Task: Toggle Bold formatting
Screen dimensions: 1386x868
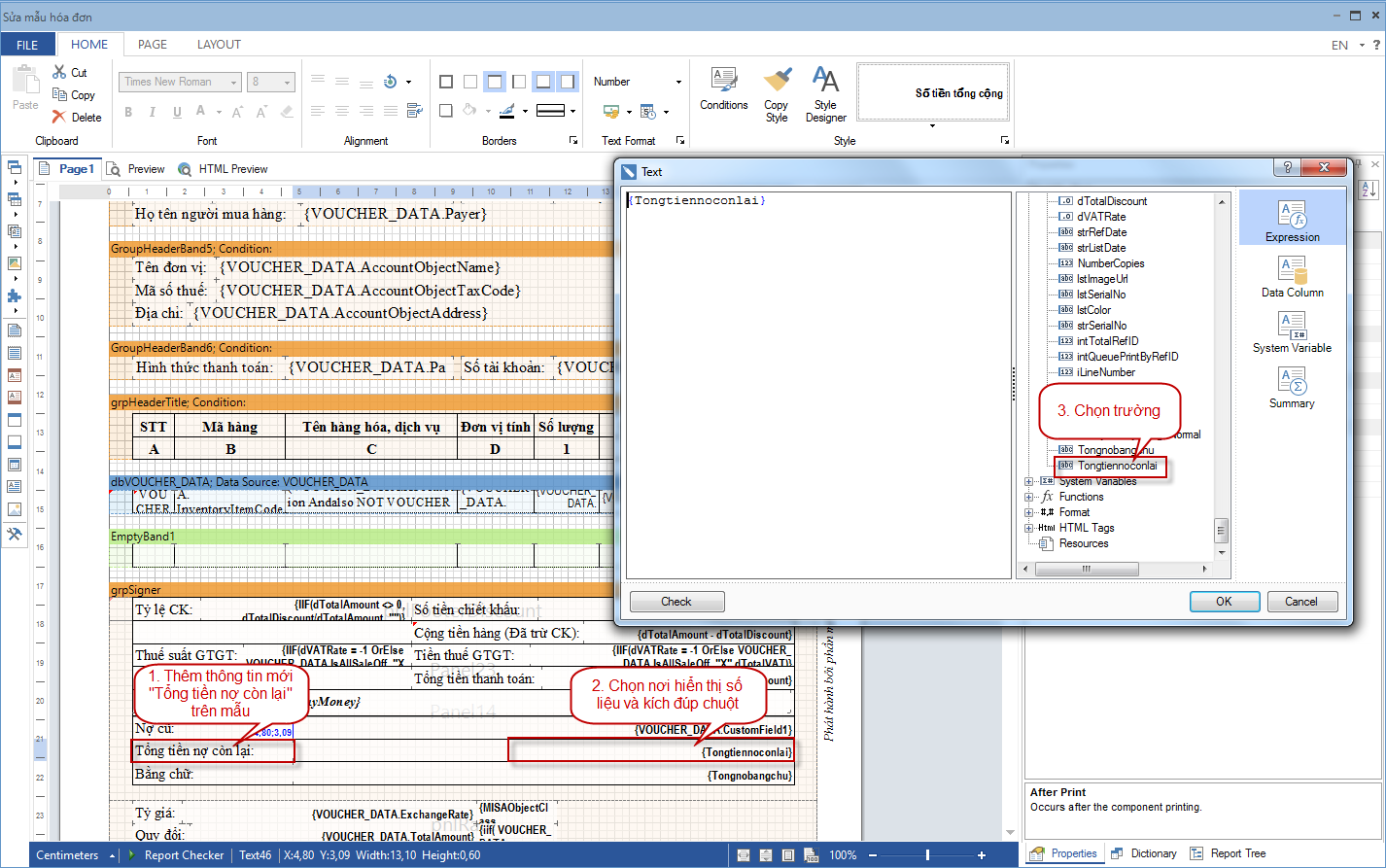Action: coord(128,112)
